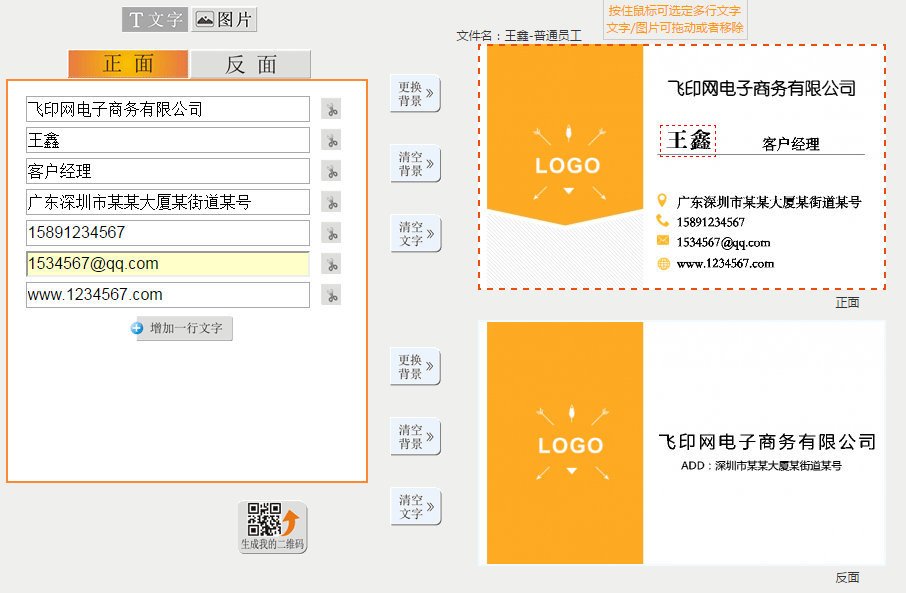Click the highlighted email input field
This screenshot has height=593, width=906.
(x=165, y=264)
